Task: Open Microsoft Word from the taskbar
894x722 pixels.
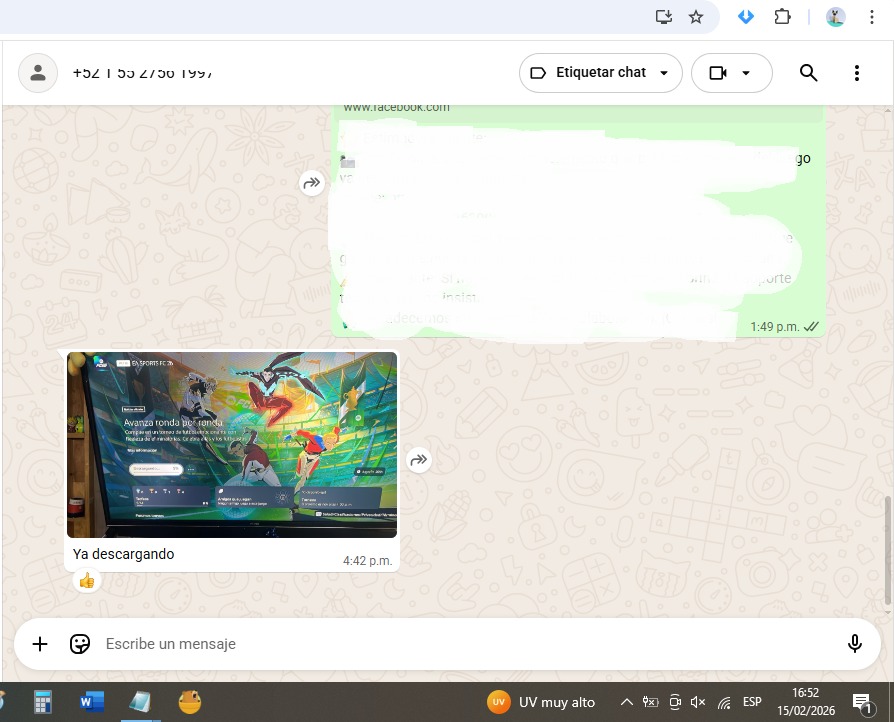Action: pos(92,702)
